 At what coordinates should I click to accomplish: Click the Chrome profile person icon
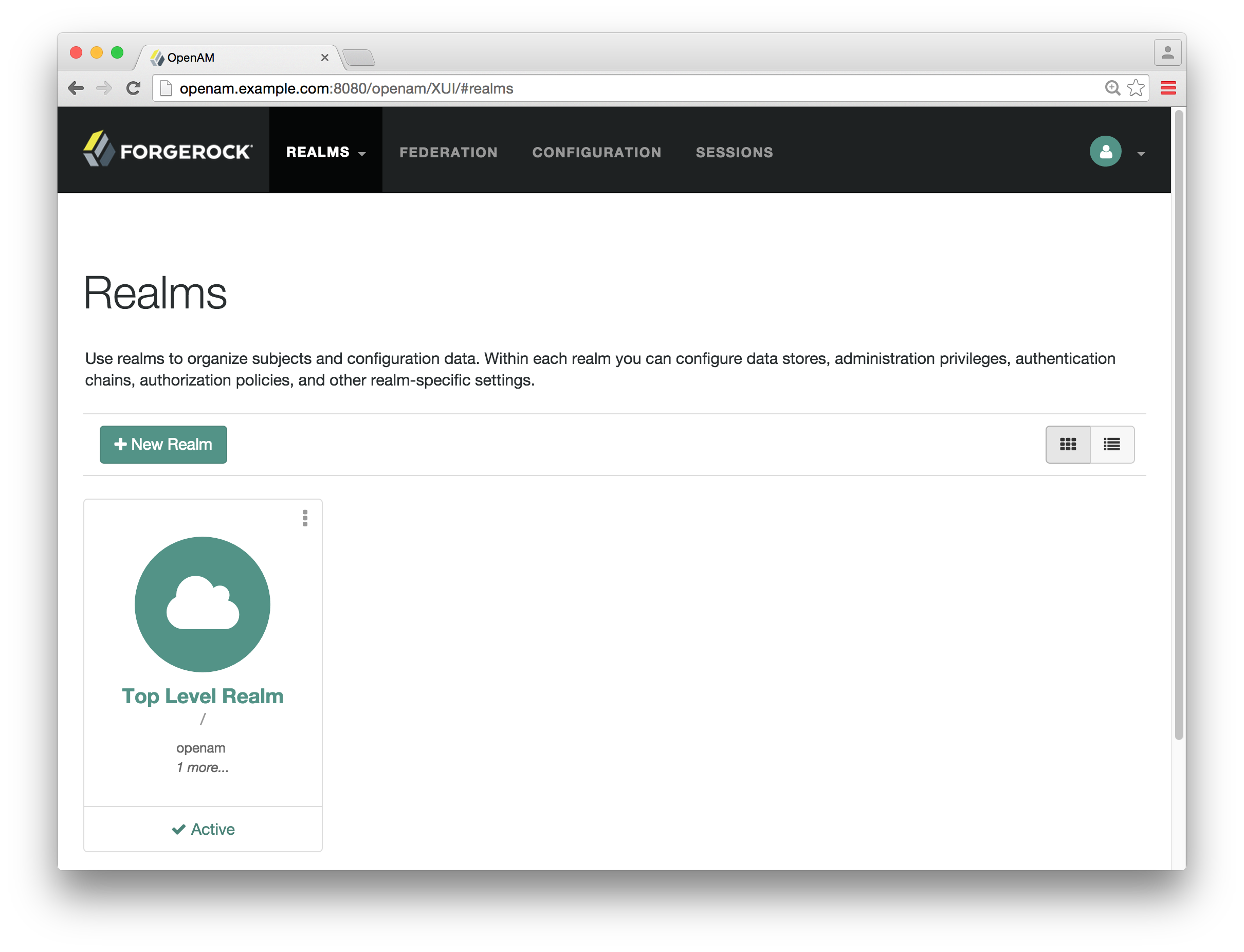[1167, 53]
